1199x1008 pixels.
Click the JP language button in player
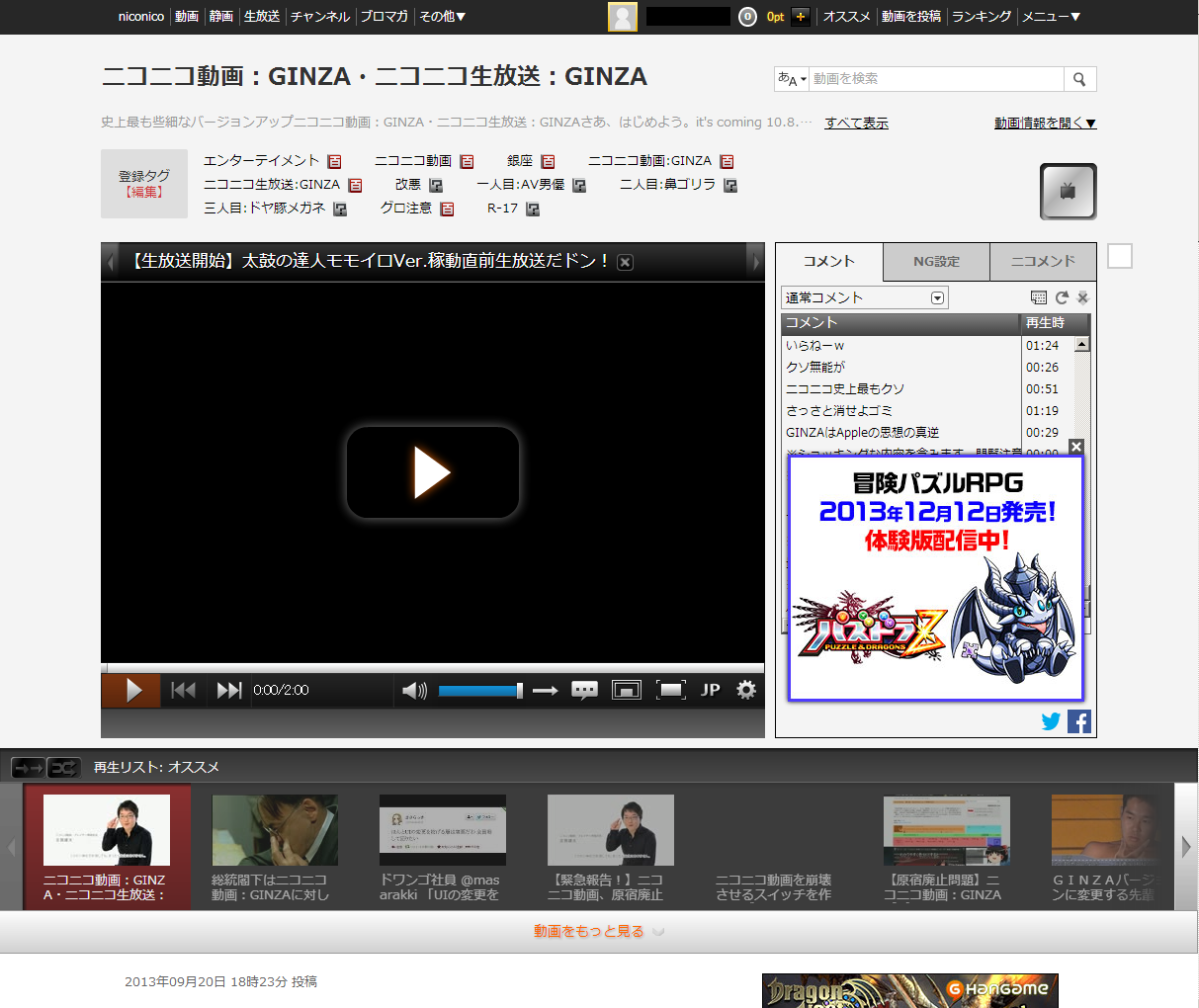click(711, 690)
